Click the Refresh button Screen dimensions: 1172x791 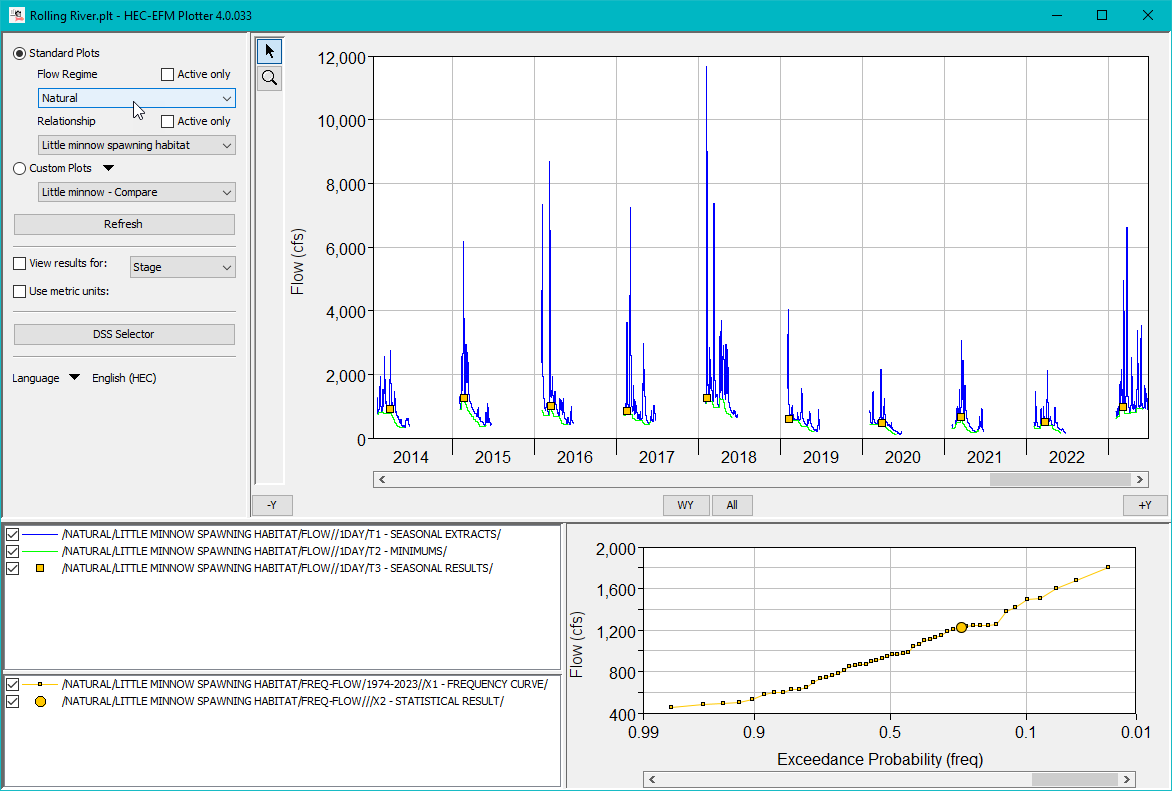coord(124,224)
